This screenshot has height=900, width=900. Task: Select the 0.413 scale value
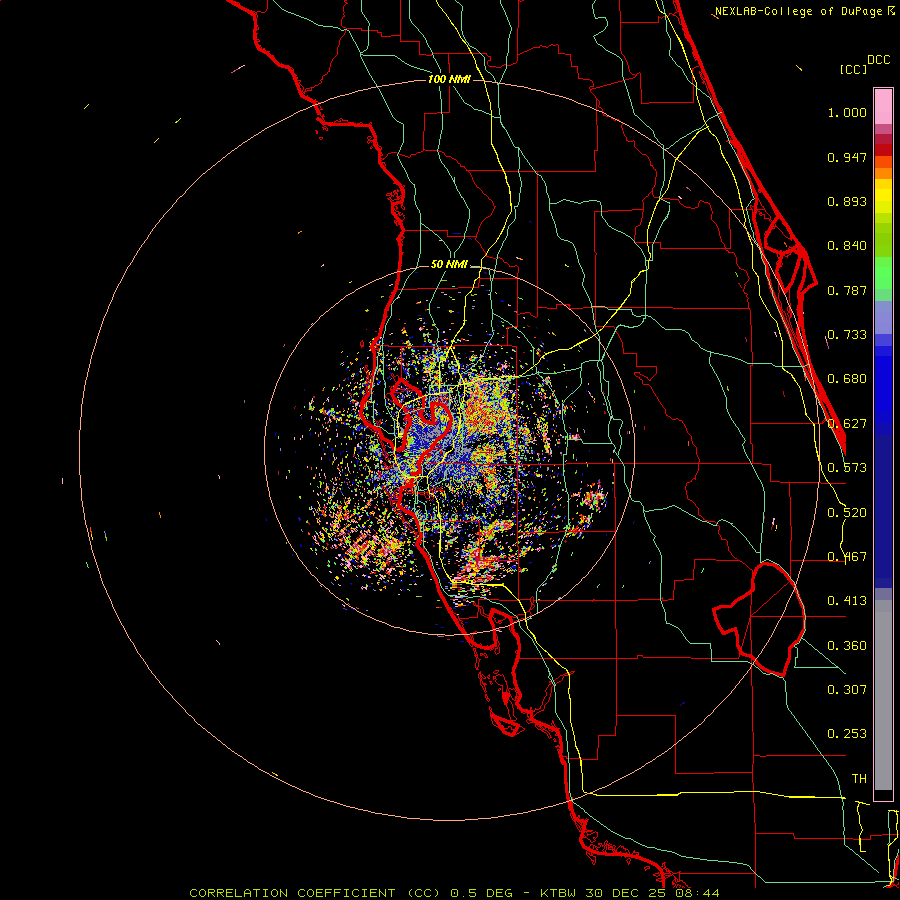847,601
